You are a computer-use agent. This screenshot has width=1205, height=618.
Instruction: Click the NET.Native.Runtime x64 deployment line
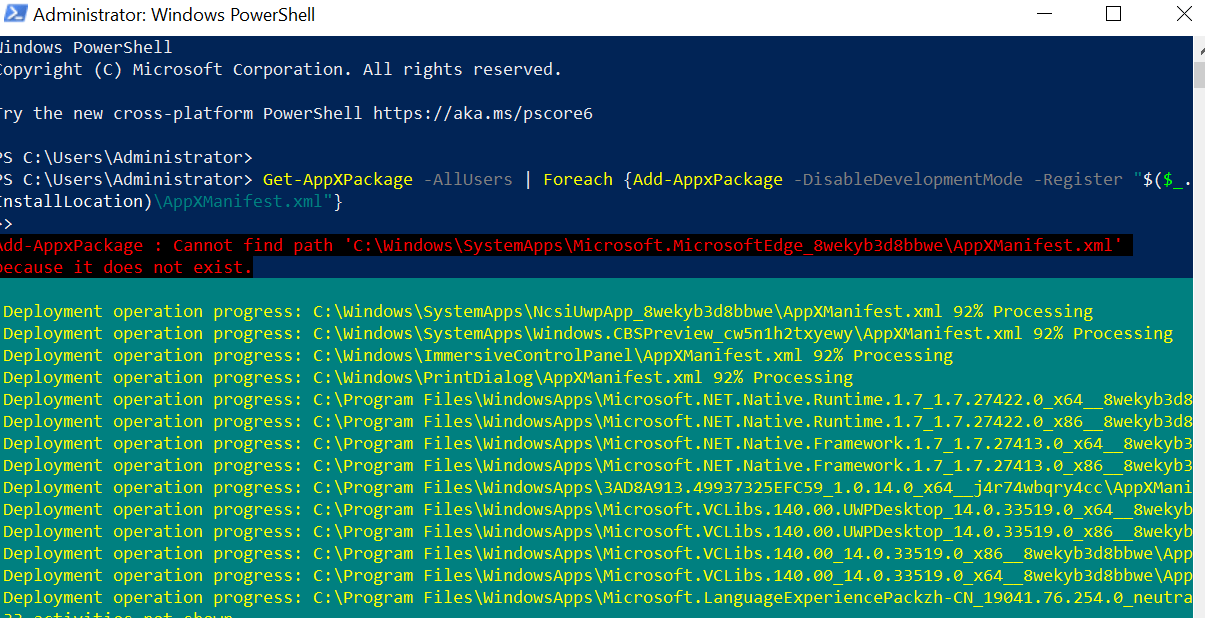coord(597,399)
